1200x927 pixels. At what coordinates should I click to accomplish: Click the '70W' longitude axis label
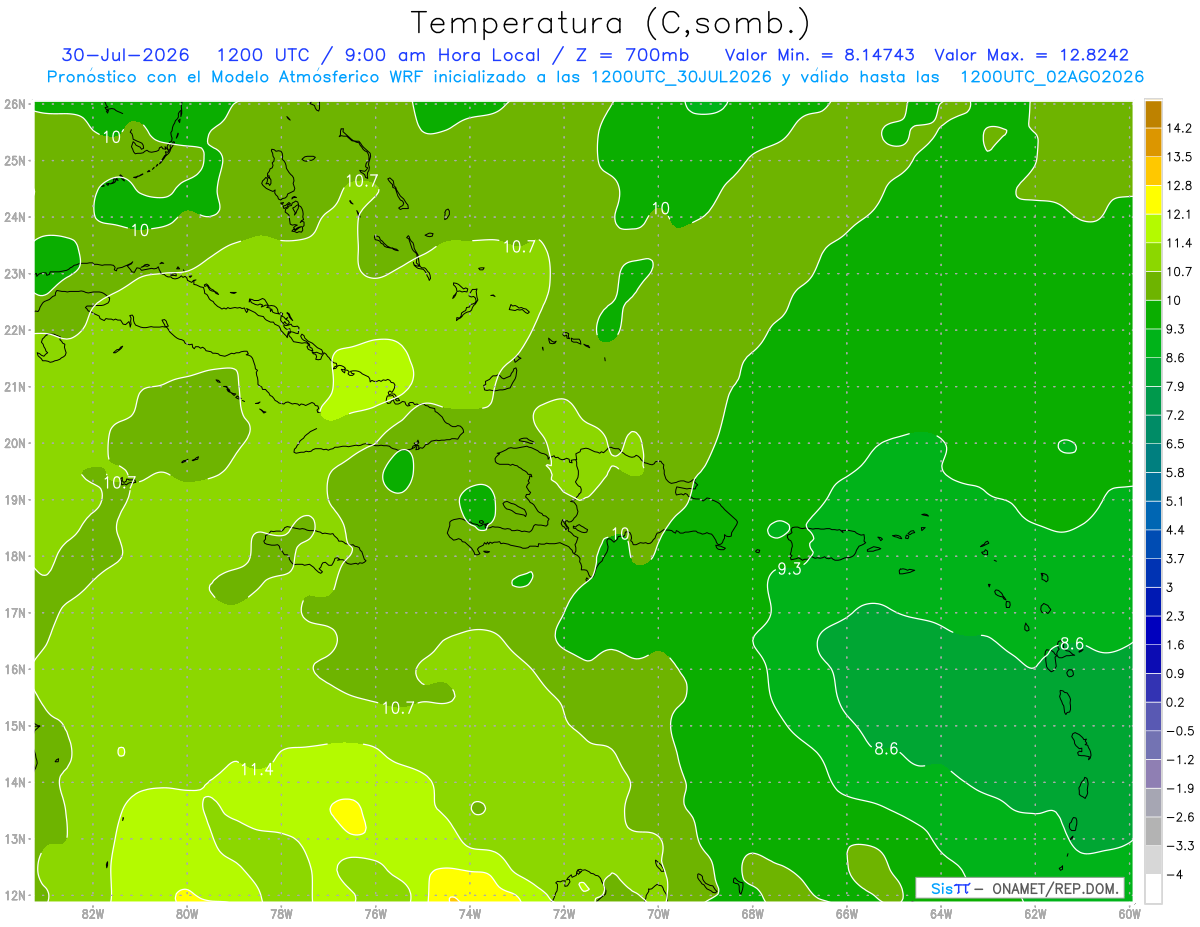tap(658, 912)
